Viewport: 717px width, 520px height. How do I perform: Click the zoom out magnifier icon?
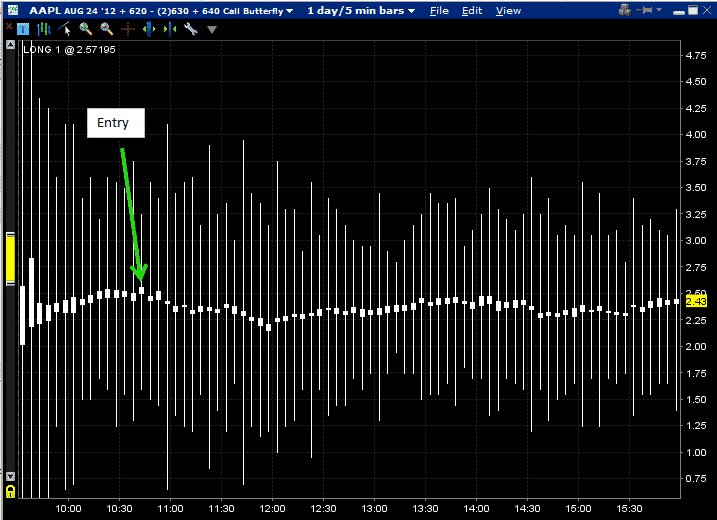[107, 29]
